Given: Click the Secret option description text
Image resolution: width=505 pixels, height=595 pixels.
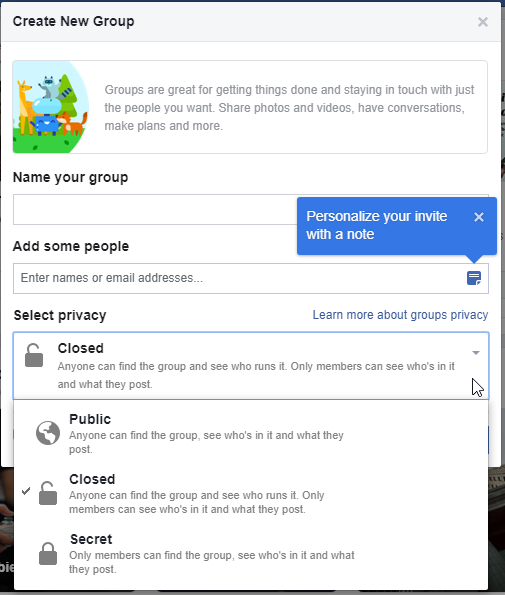Looking at the screenshot, I should coord(212,562).
